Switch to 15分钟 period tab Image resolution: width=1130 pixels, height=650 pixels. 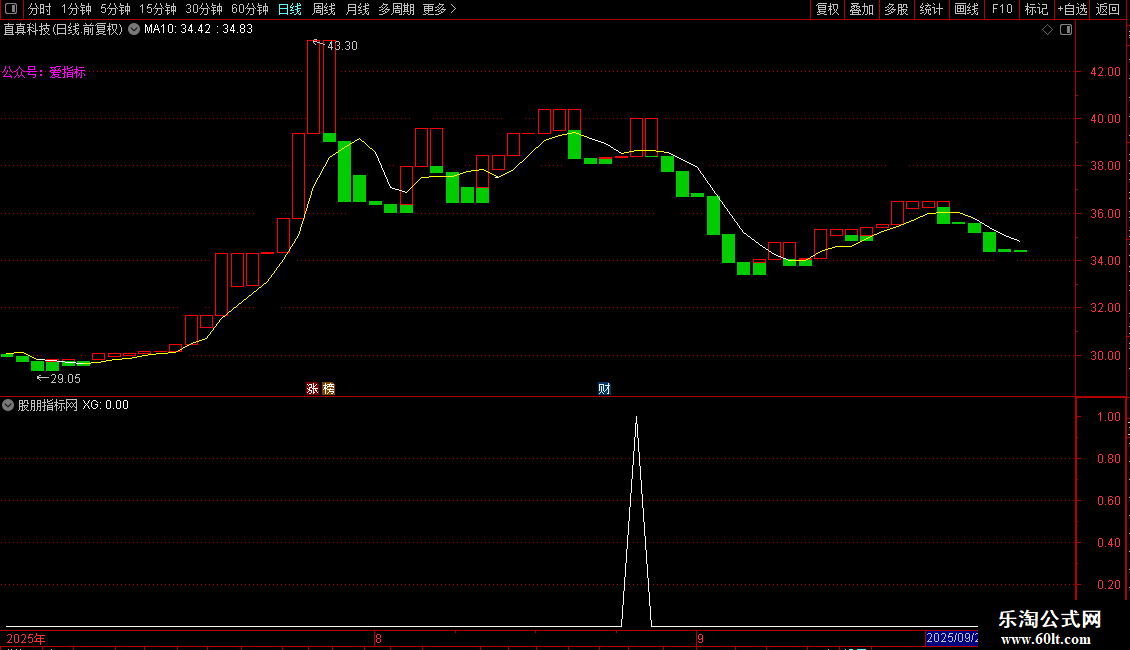pos(158,9)
